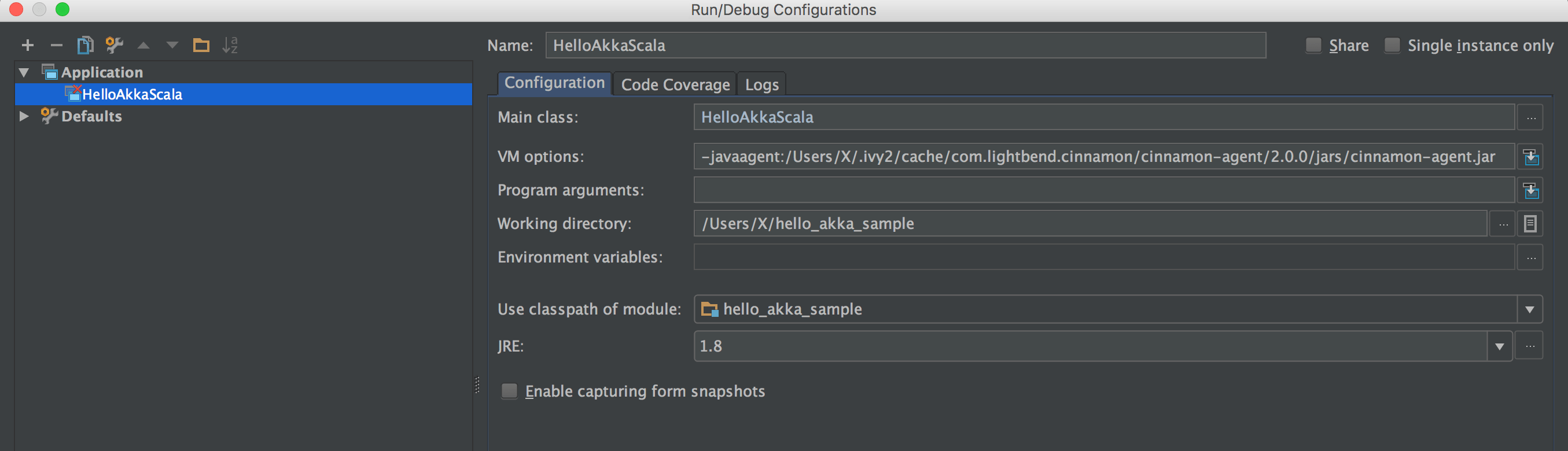Click in the Main class field

1103,117
